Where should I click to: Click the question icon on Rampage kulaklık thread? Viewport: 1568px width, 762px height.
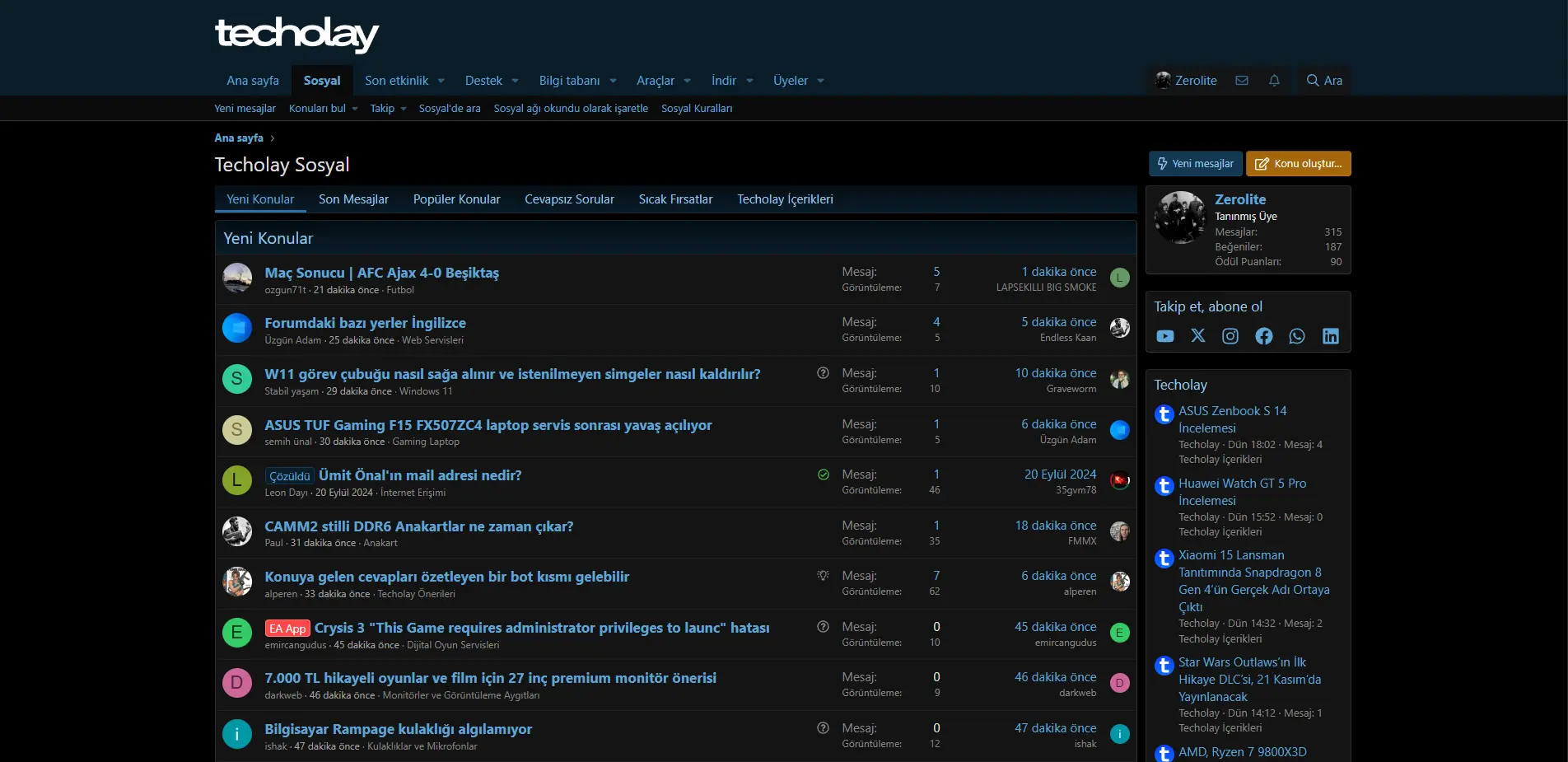pos(823,728)
